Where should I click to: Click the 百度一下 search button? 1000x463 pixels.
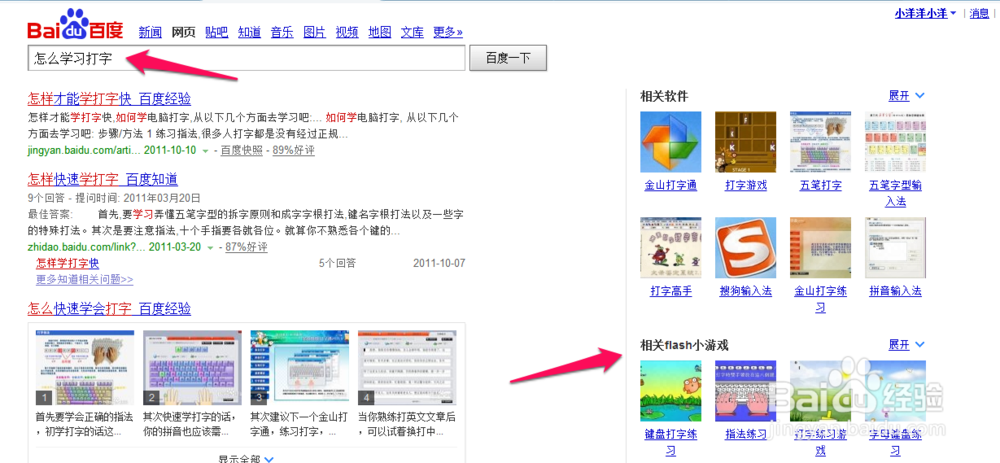pyautogui.click(x=508, y=59)
